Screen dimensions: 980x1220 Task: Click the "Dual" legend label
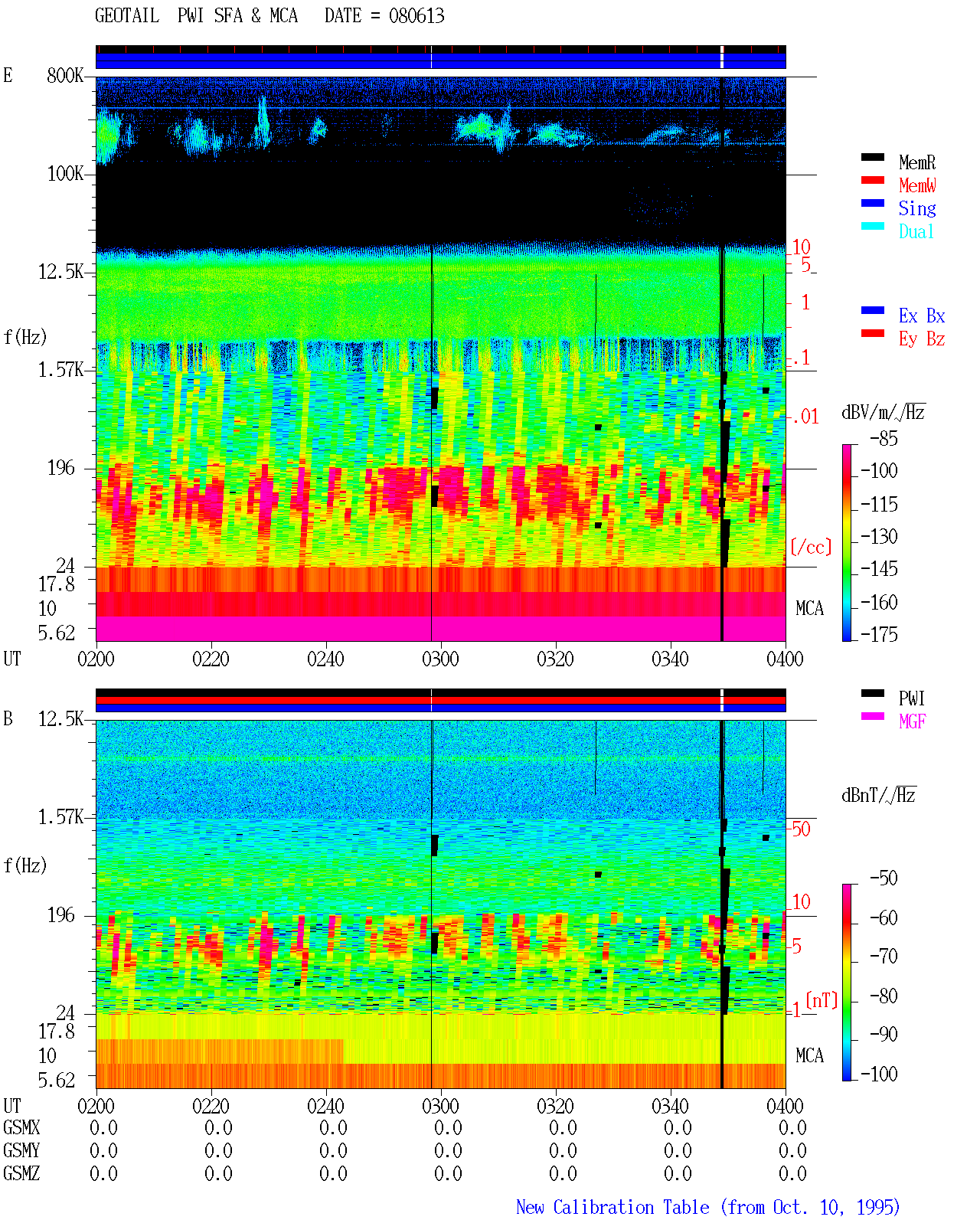pos(917,231)
